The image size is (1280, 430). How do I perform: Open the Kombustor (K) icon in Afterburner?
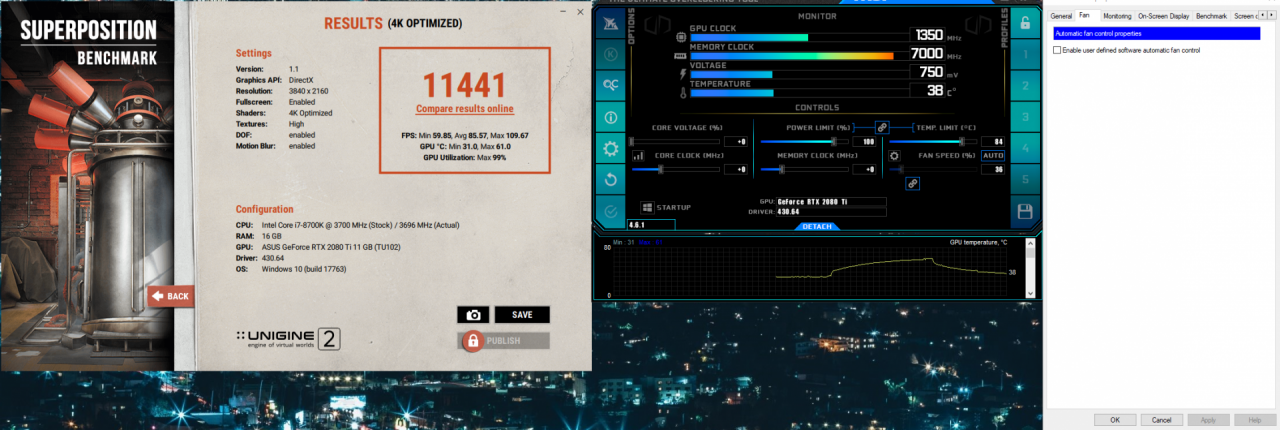(x=611, y=53)
